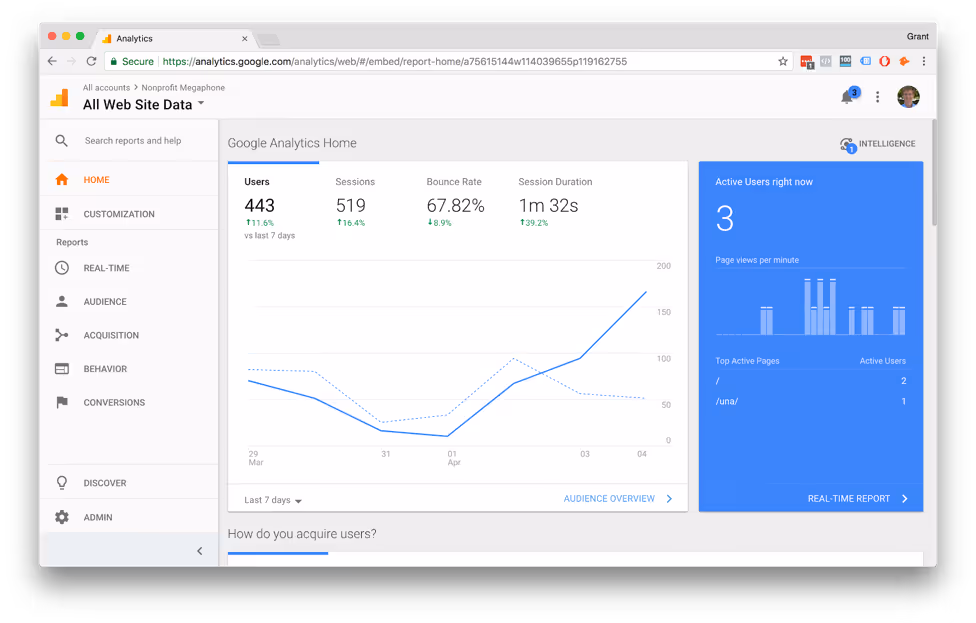
Task: Open the BEHAVIOR reports section
Action: (x=129, y=369)
